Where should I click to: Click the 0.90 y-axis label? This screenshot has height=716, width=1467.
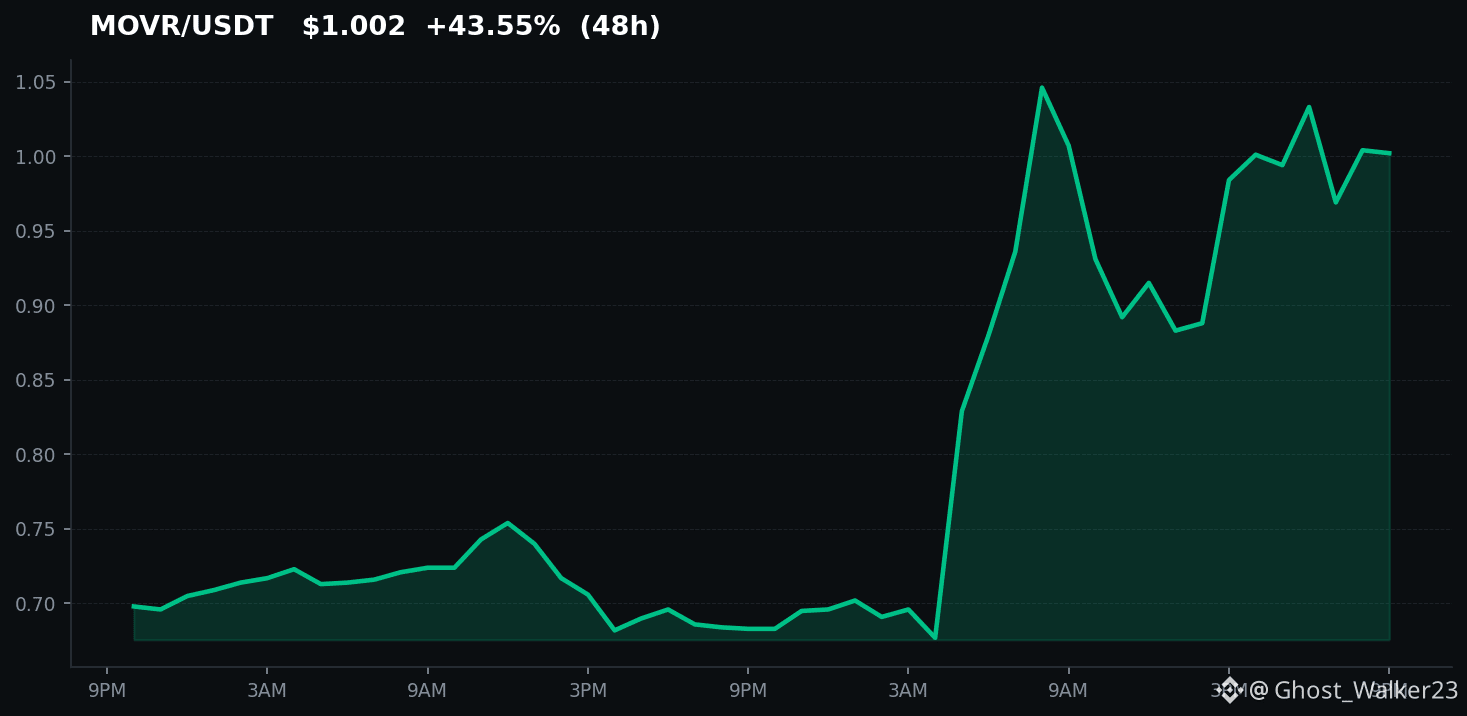coord(36,306)
